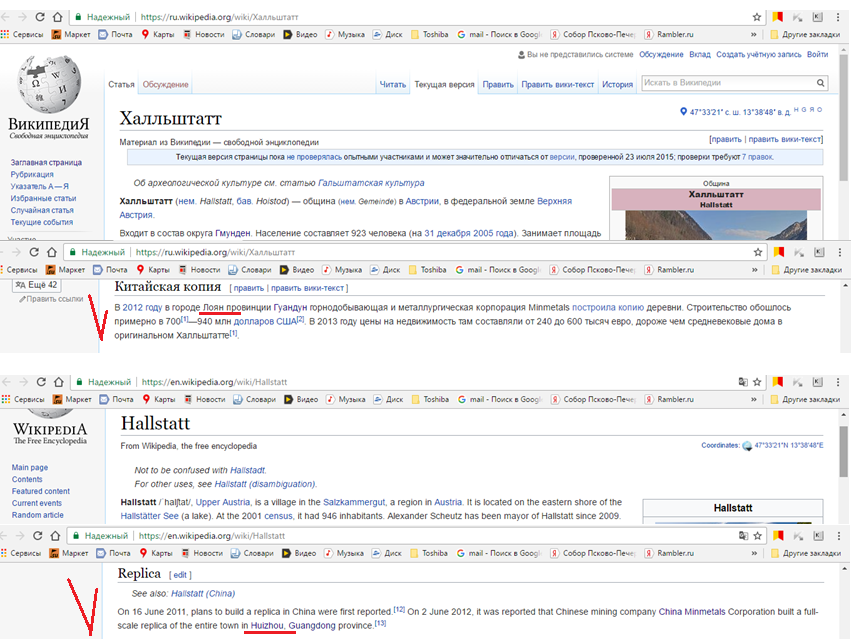The image size is (857, 639).
Task: Star the page in the address bar above the Википедия logo
Action: 756,17
